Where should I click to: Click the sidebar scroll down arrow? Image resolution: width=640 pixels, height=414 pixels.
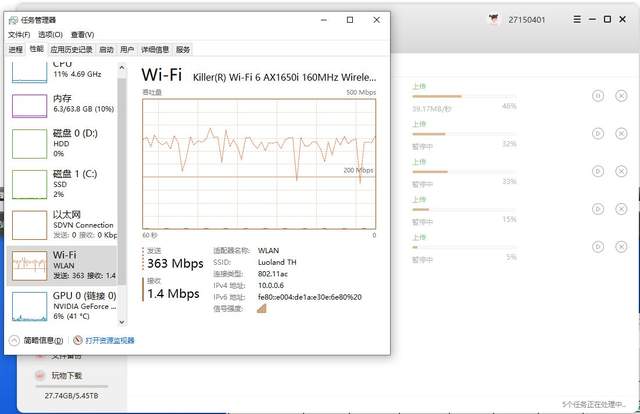(x=122, y=322)
